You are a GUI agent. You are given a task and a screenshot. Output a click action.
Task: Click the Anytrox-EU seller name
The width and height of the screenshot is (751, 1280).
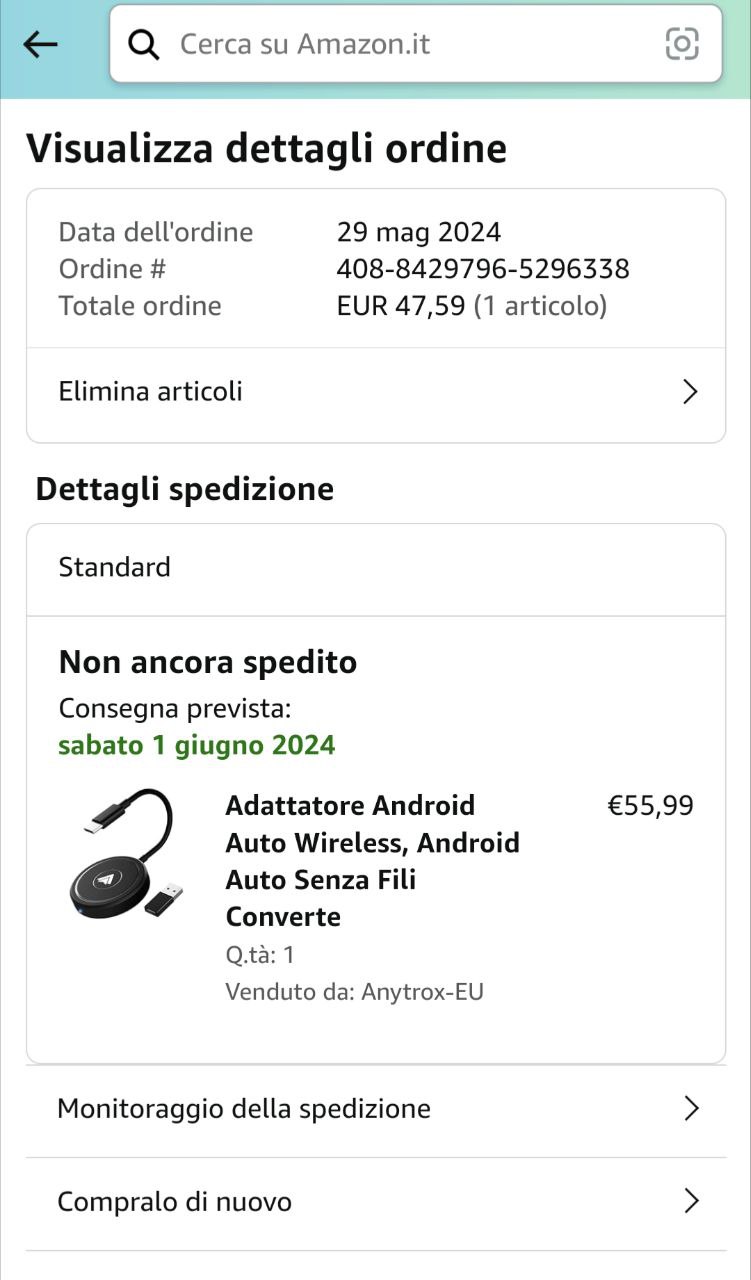click(422, 992)
